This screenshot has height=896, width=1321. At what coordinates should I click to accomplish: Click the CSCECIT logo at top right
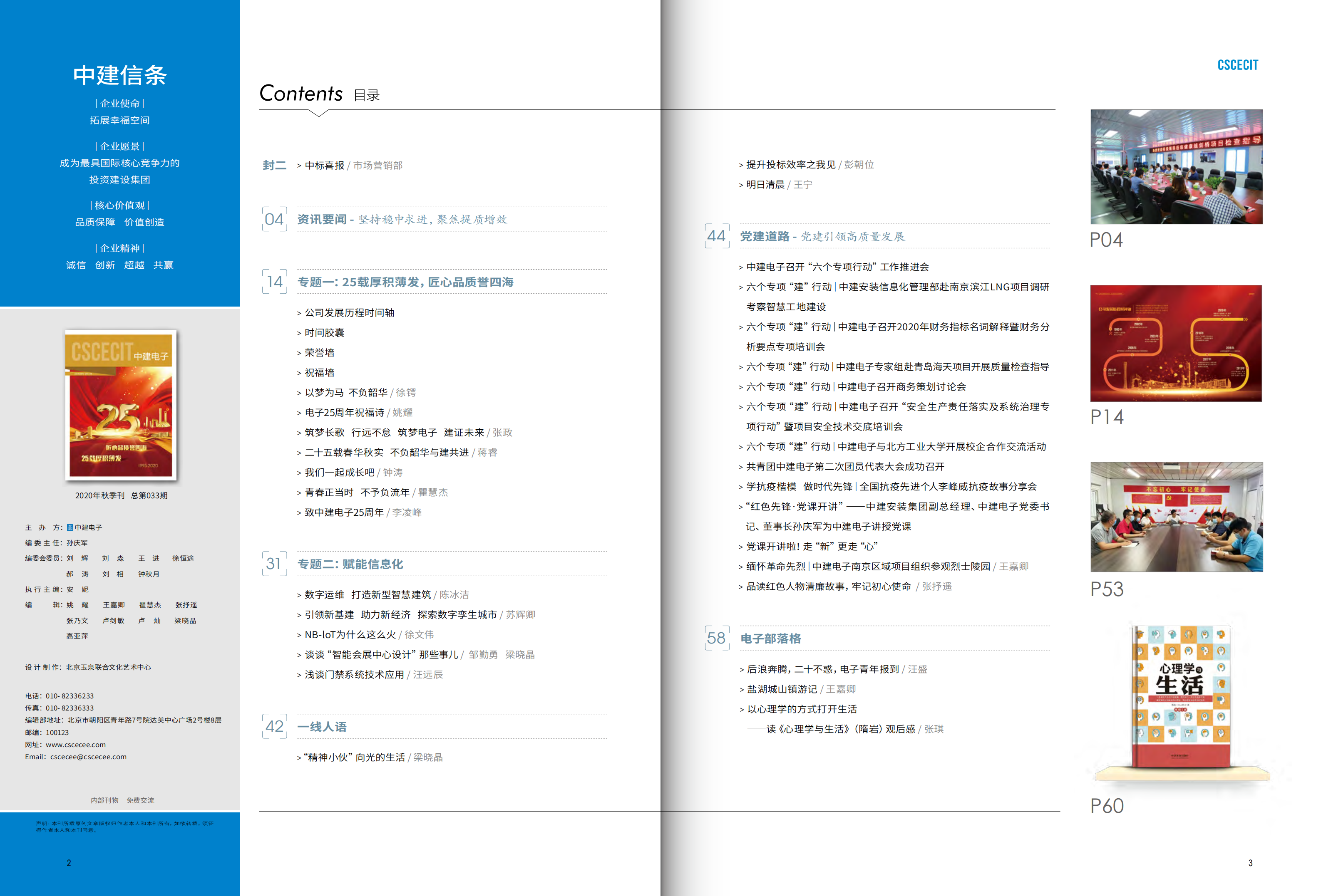pos(1237,65)
